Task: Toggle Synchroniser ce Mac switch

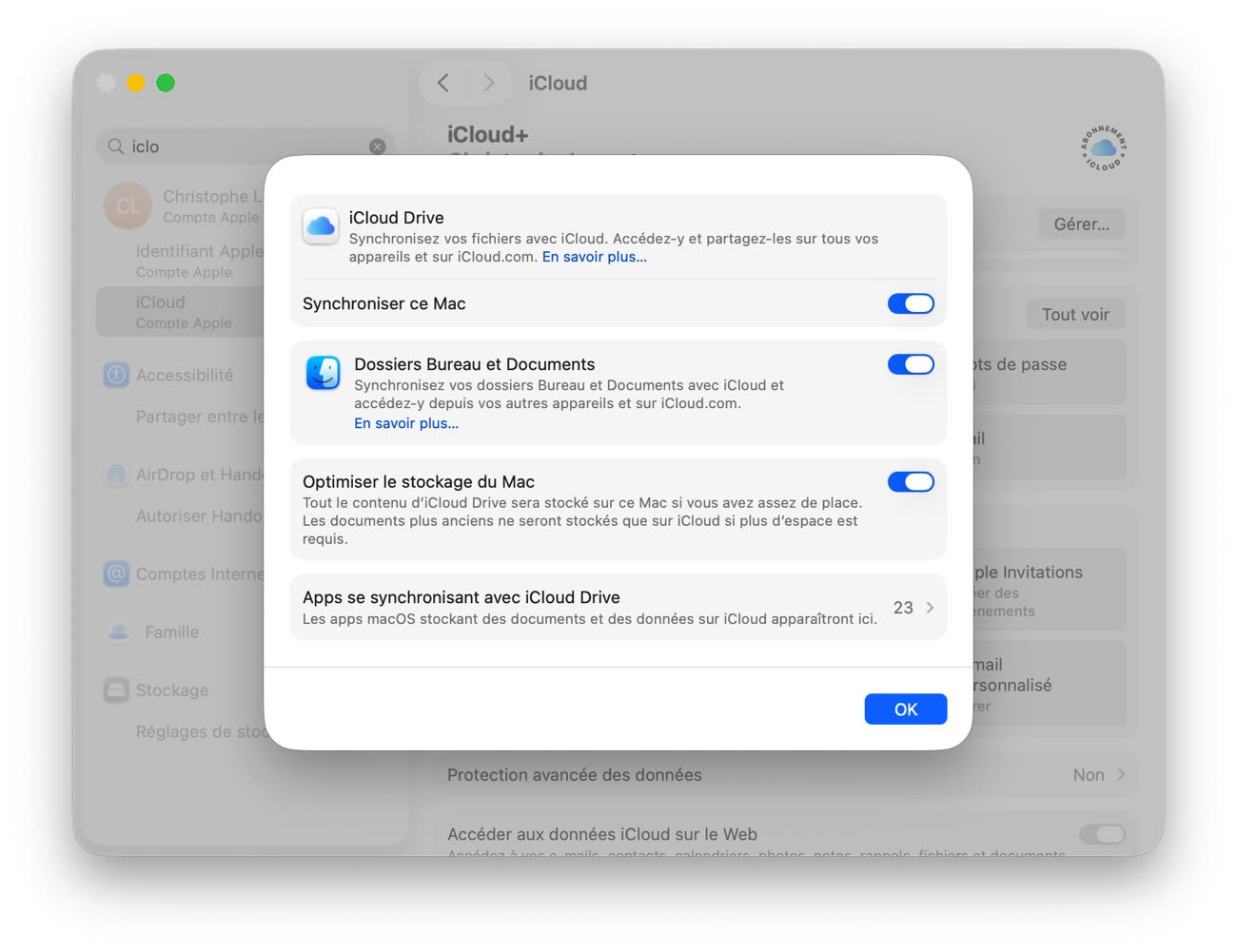Action: (911, 303)
